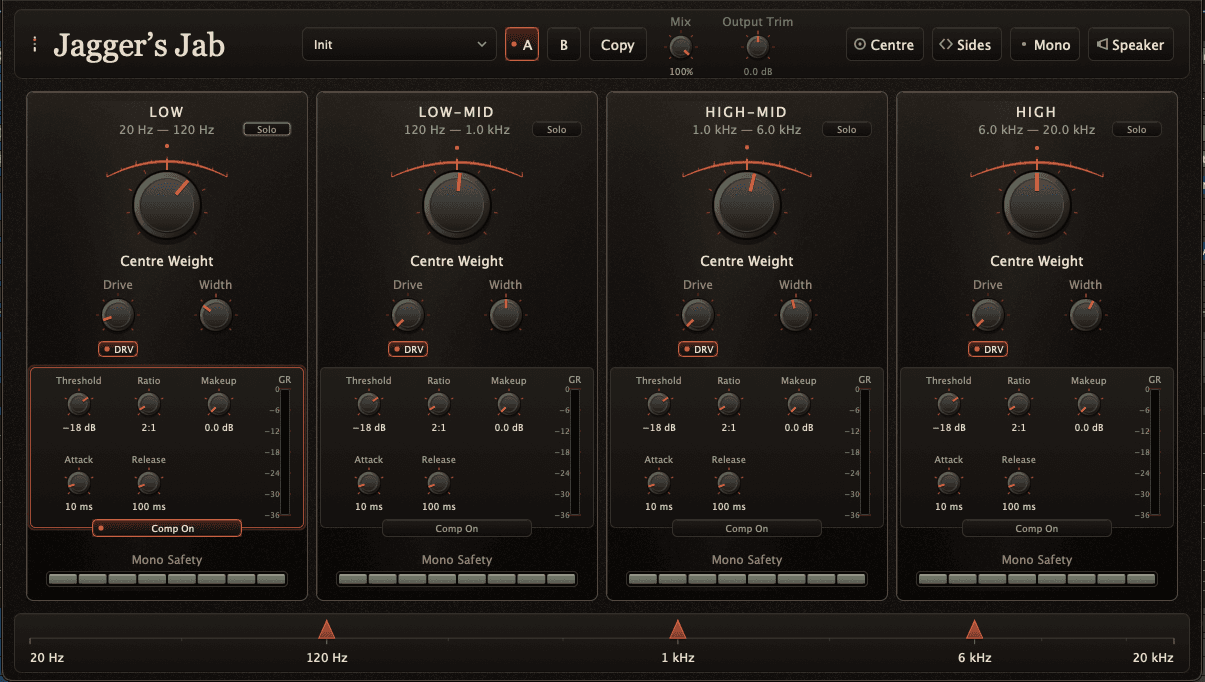The width and height of the screenshot is (1205, 682).
Task: Click LOW band Mono Safety meter
Action: click(x=167, y=579)
